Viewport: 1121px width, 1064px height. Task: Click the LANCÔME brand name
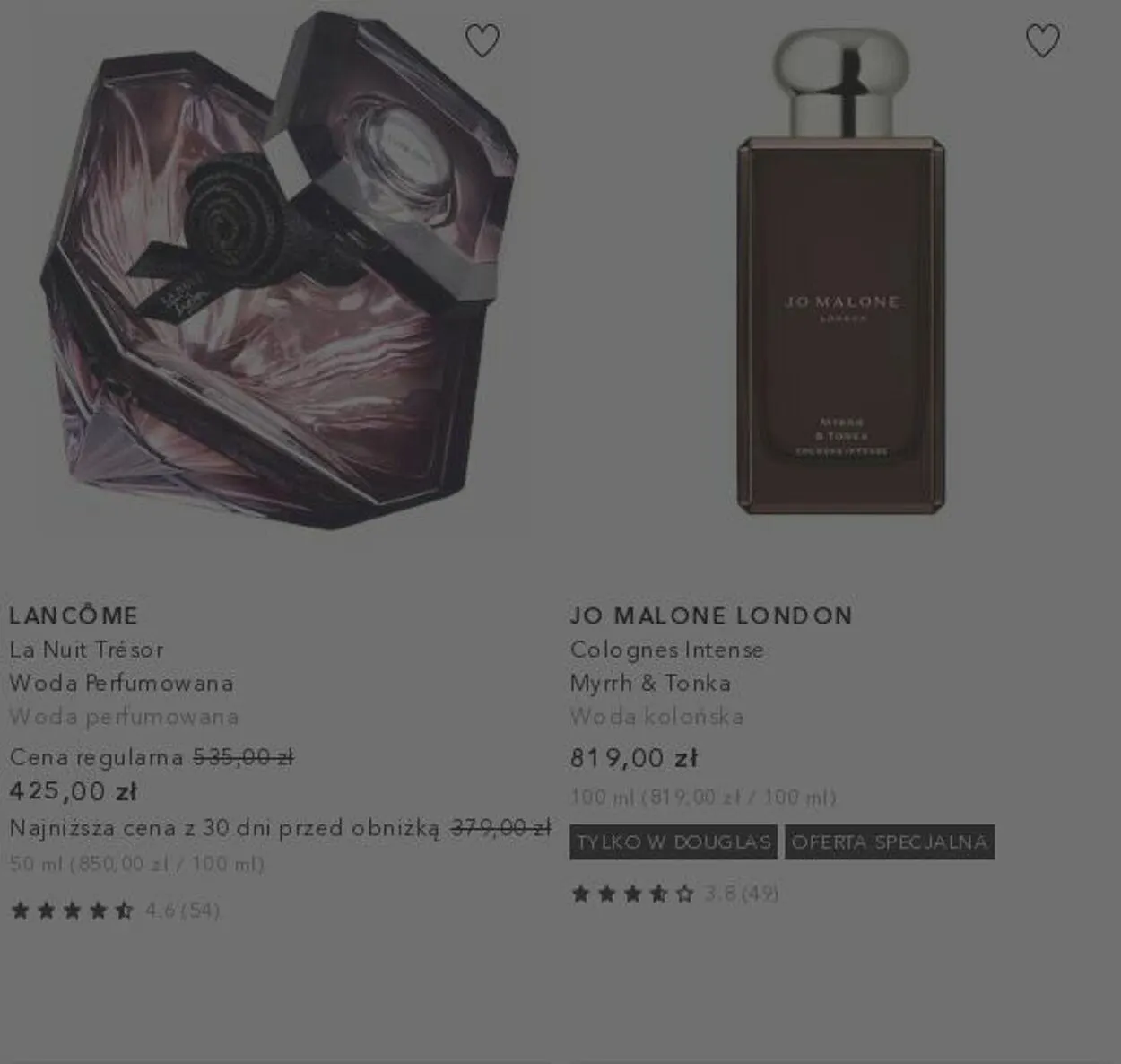pos(74,615)
